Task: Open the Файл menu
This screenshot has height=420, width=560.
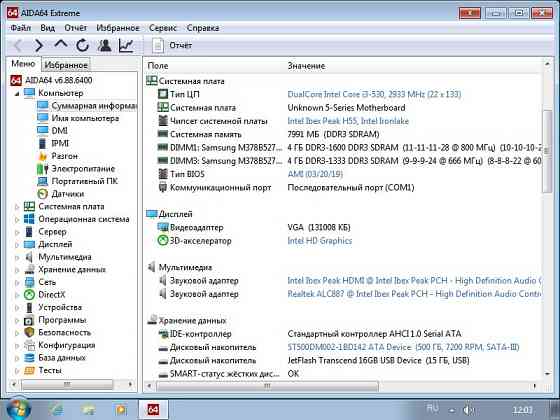Action: coord(20,28)
